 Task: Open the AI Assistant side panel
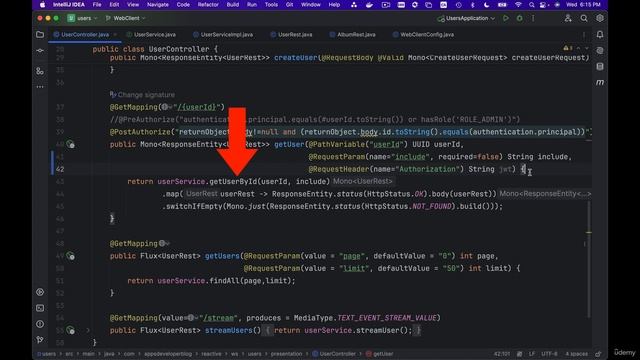(x=600, y=51)
